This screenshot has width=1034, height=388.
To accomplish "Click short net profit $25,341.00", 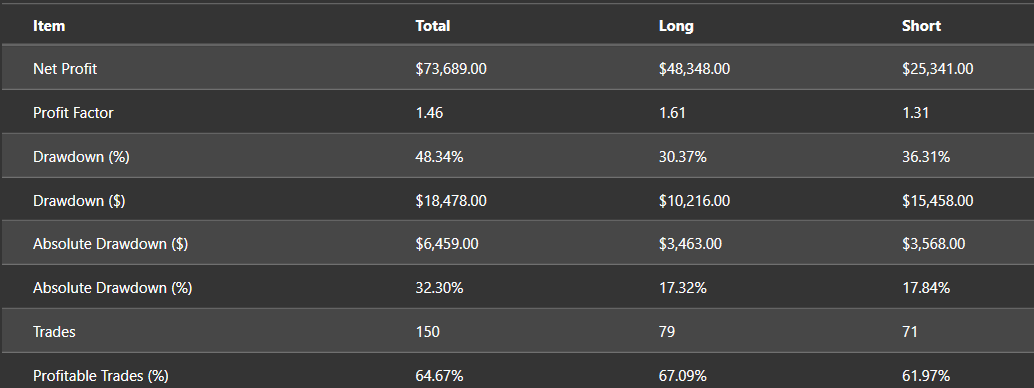I will pos(938,69).
